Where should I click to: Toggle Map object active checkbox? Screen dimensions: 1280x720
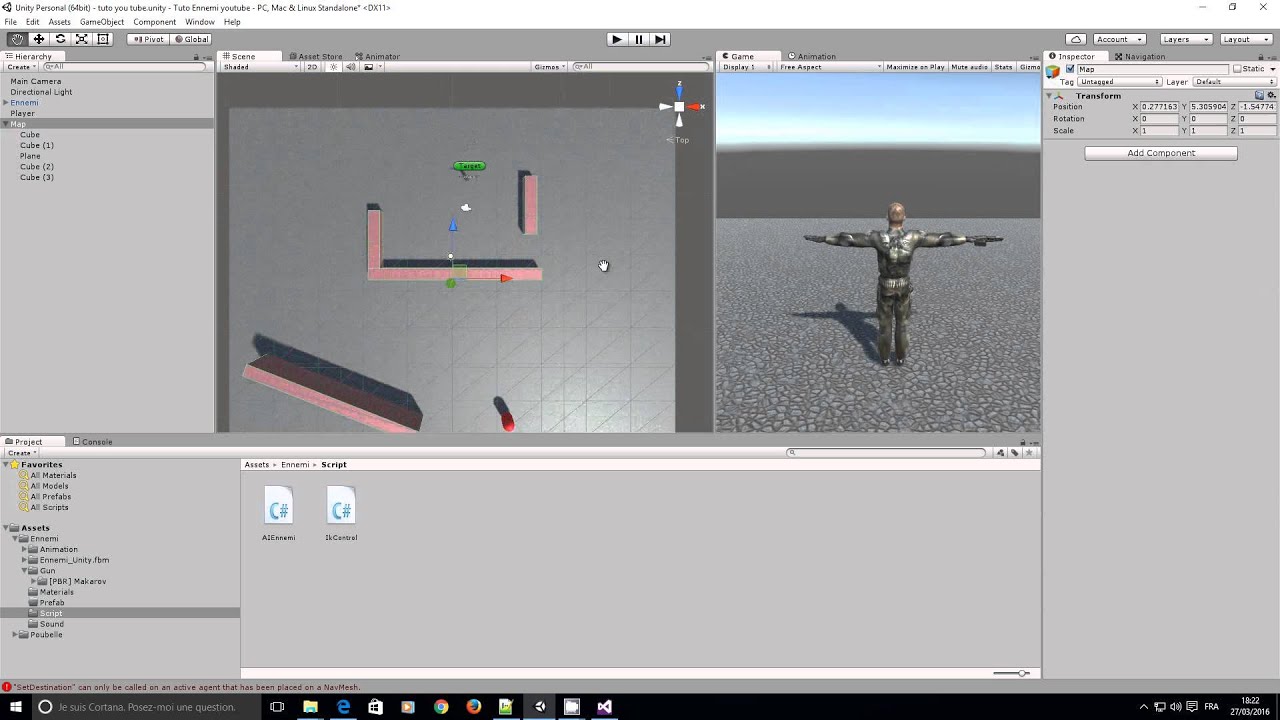pyautogui.click(x=1070, y=69)
